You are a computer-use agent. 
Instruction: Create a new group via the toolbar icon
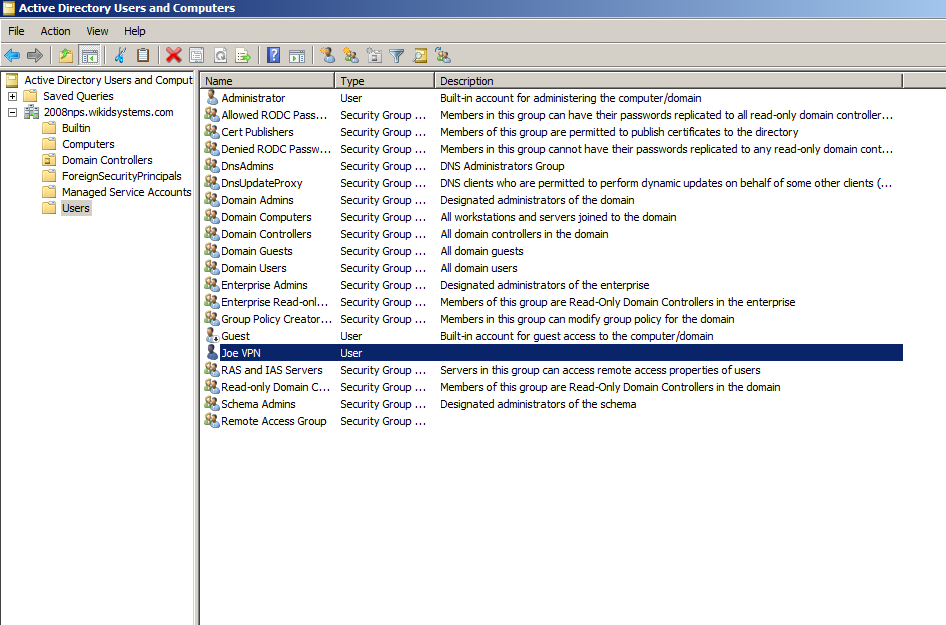point(353,55)
